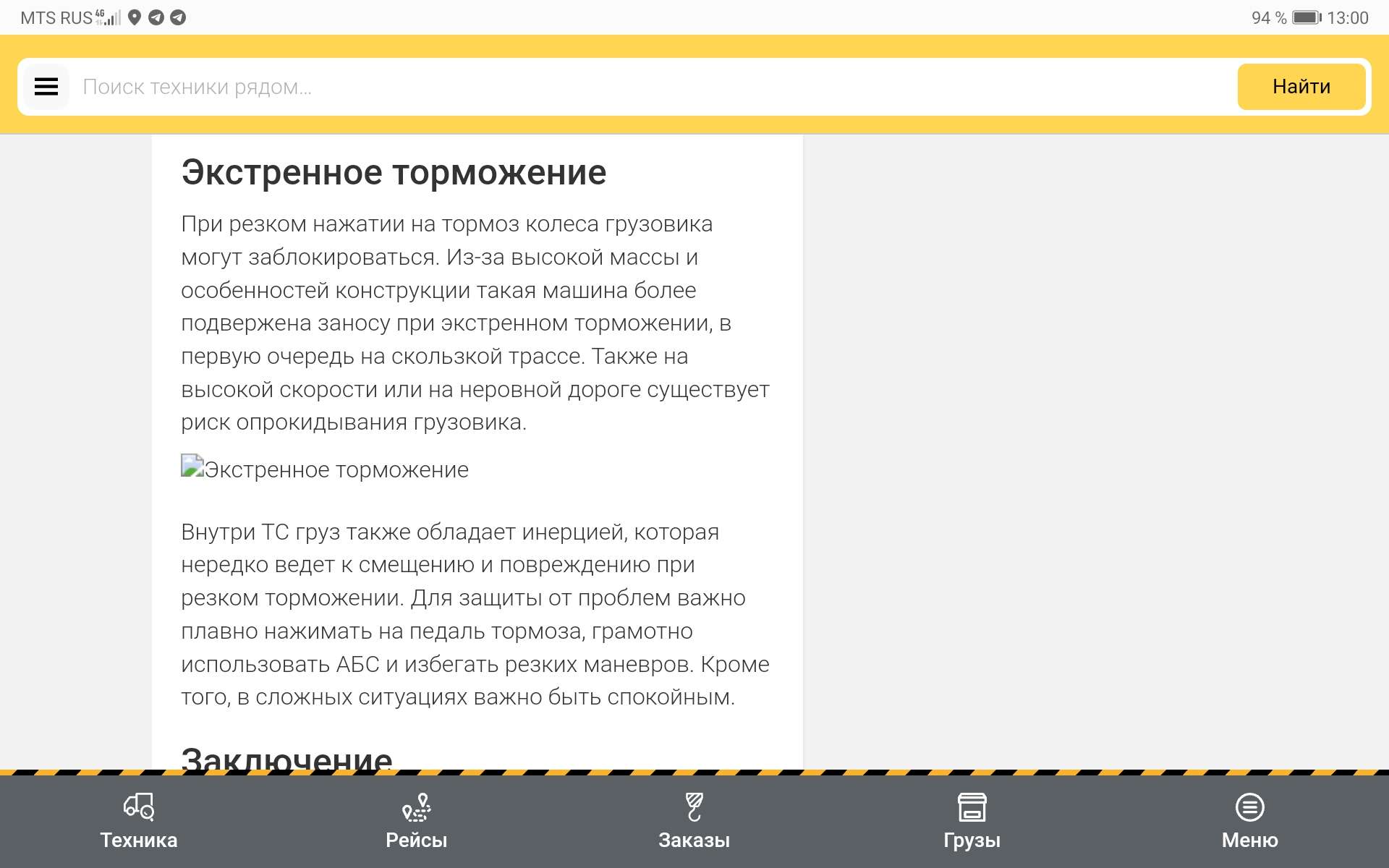
Task: Click the Найти search button
Action: (x=1301, y=87)
